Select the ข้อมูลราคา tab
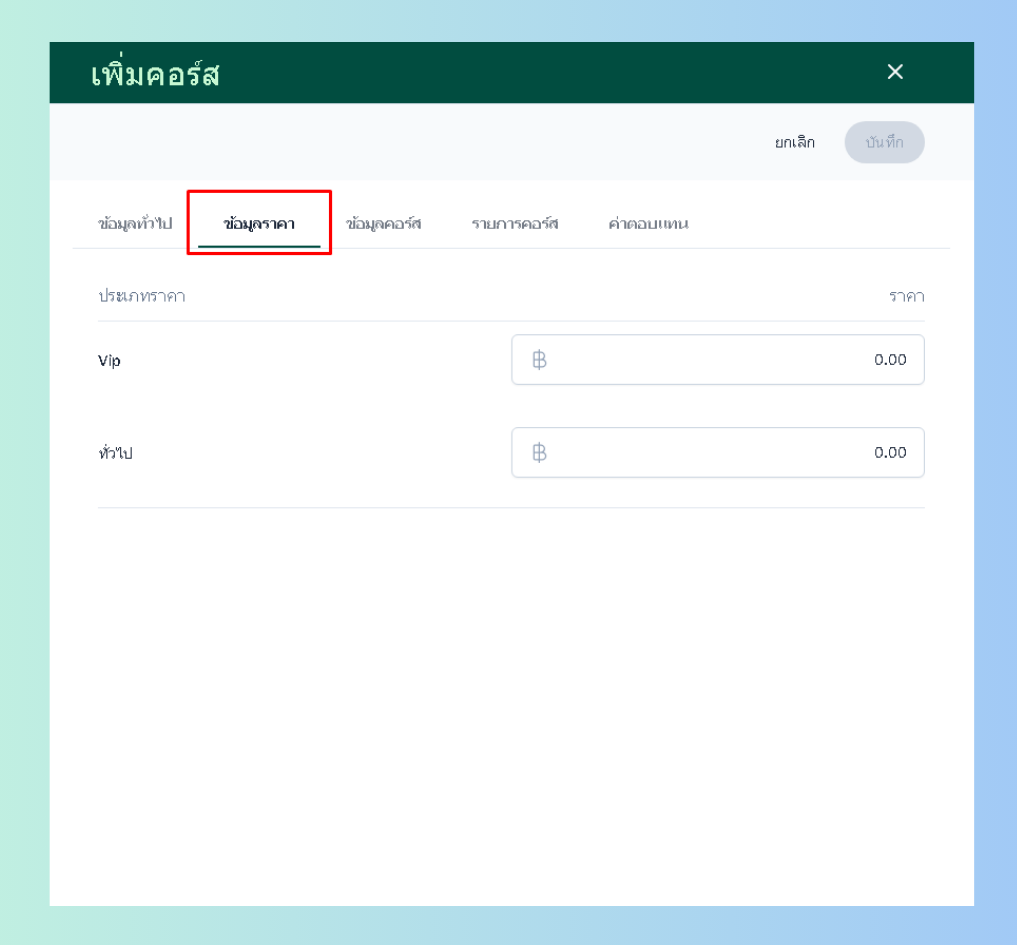The height and width of the screenshot is (945, 1017). 259,223
